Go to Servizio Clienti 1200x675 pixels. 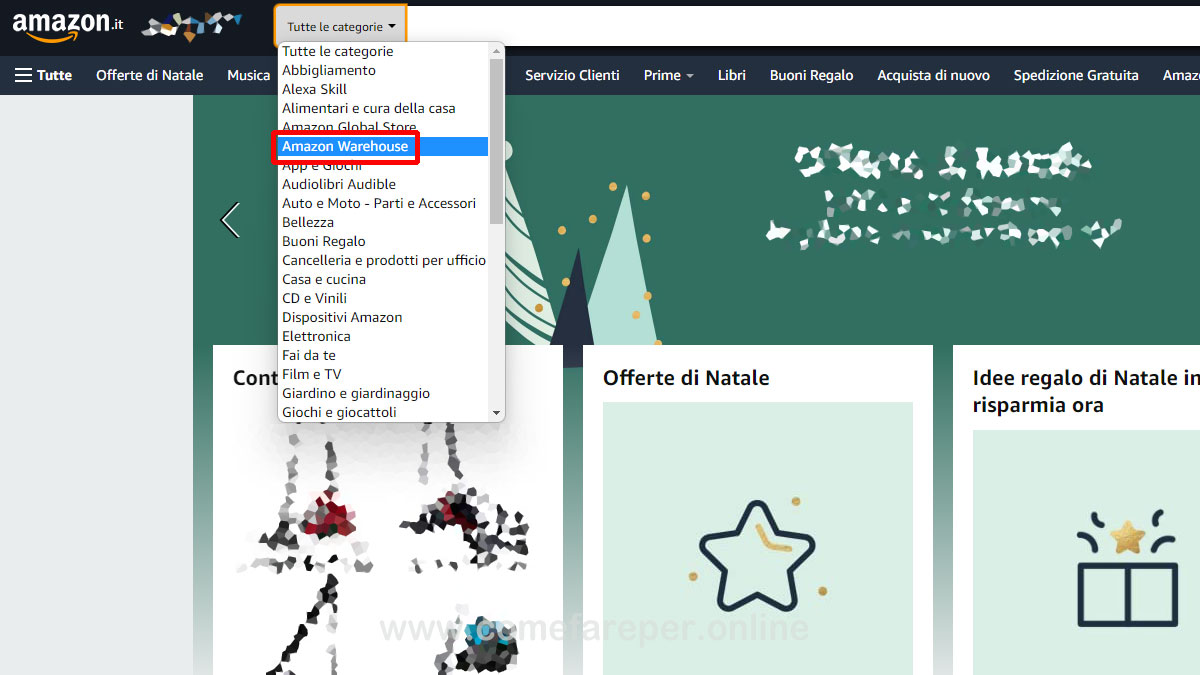[572, 75]
